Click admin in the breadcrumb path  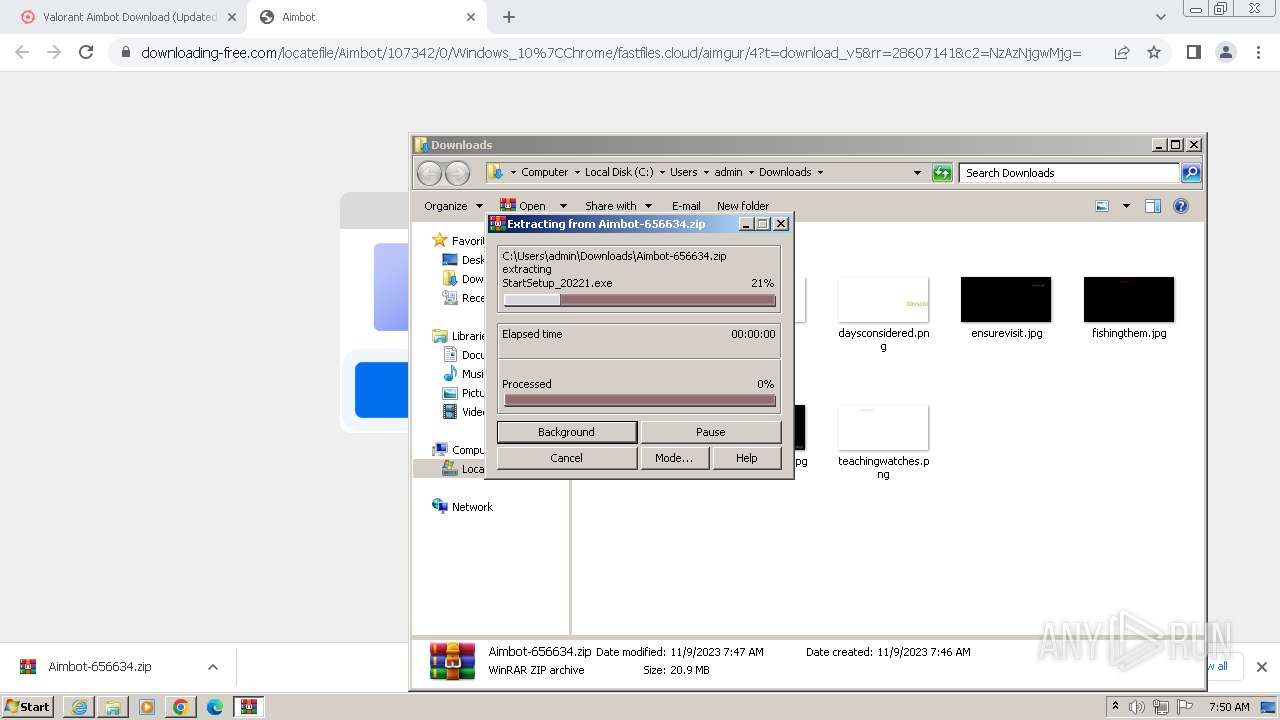[x=728, y=172]
